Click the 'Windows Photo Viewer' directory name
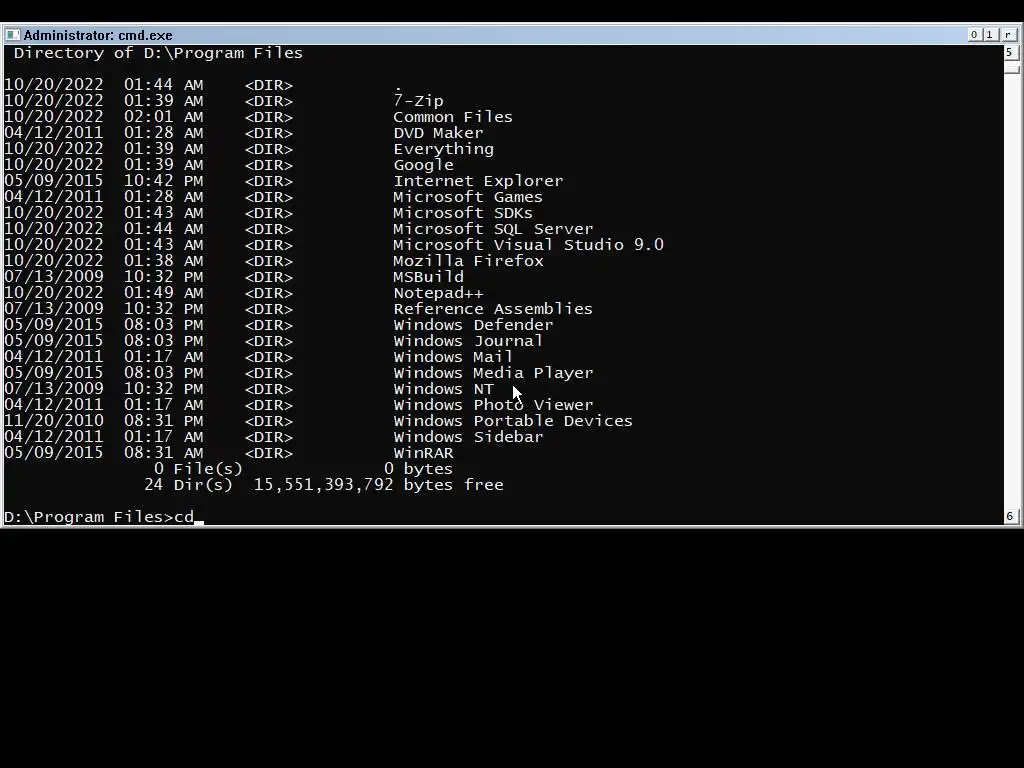This screenshot has height=768, width=1024. coord(493,405)
